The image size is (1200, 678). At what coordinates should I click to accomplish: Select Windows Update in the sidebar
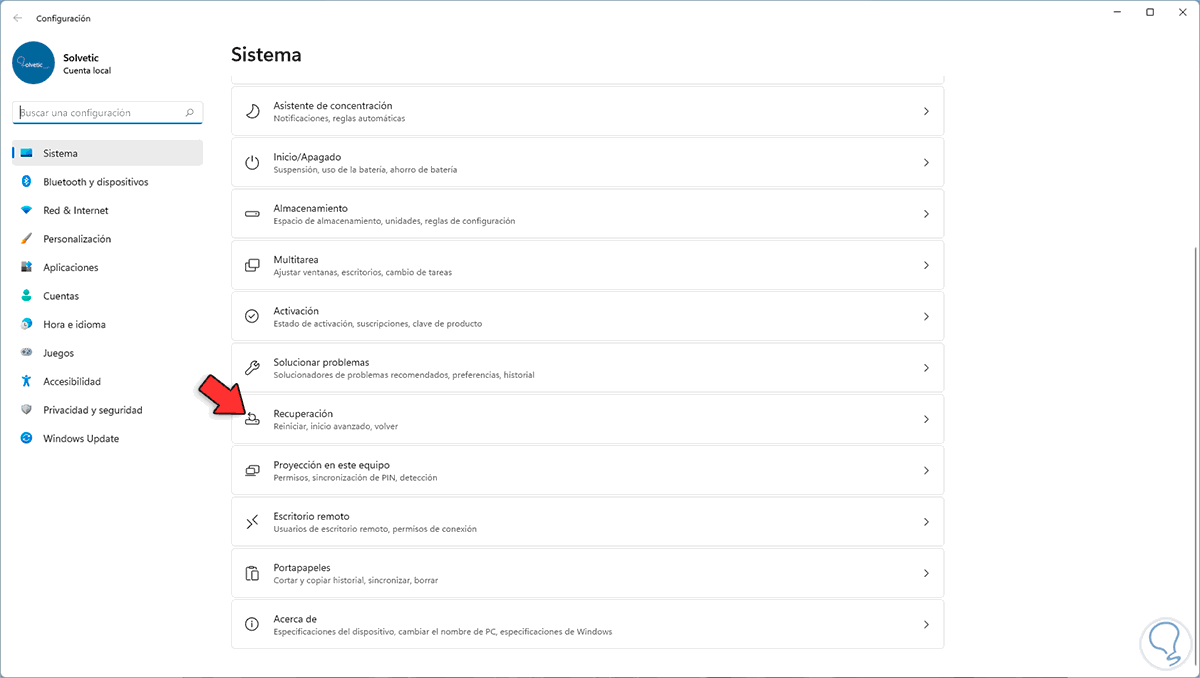(81, 438)
